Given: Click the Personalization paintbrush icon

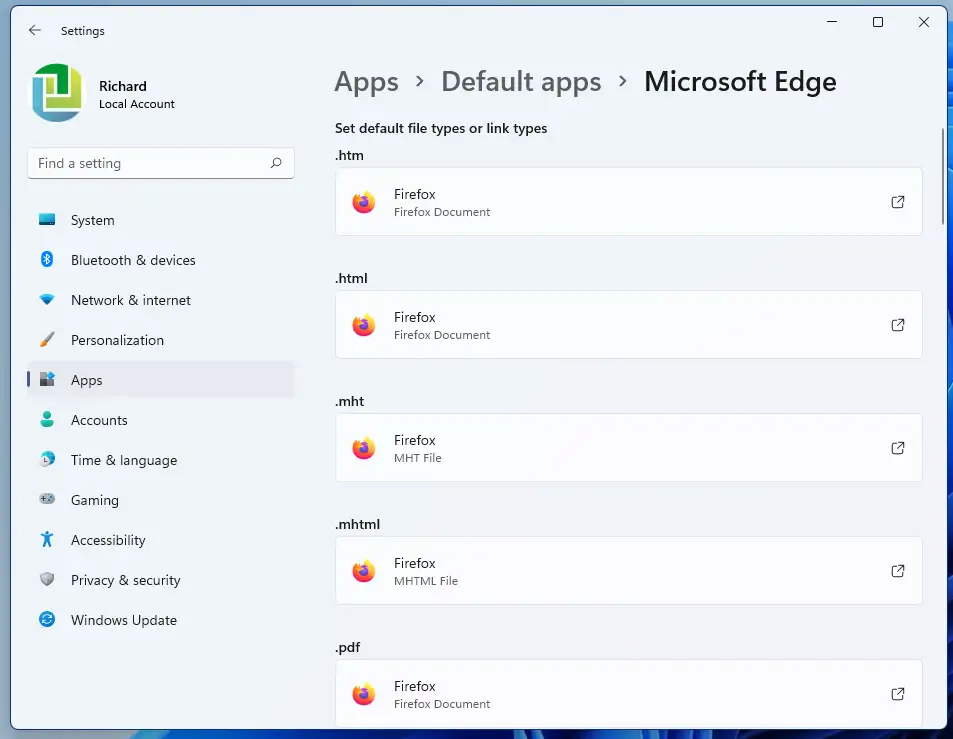Looking at the screenshot, I should coord(47,339).
